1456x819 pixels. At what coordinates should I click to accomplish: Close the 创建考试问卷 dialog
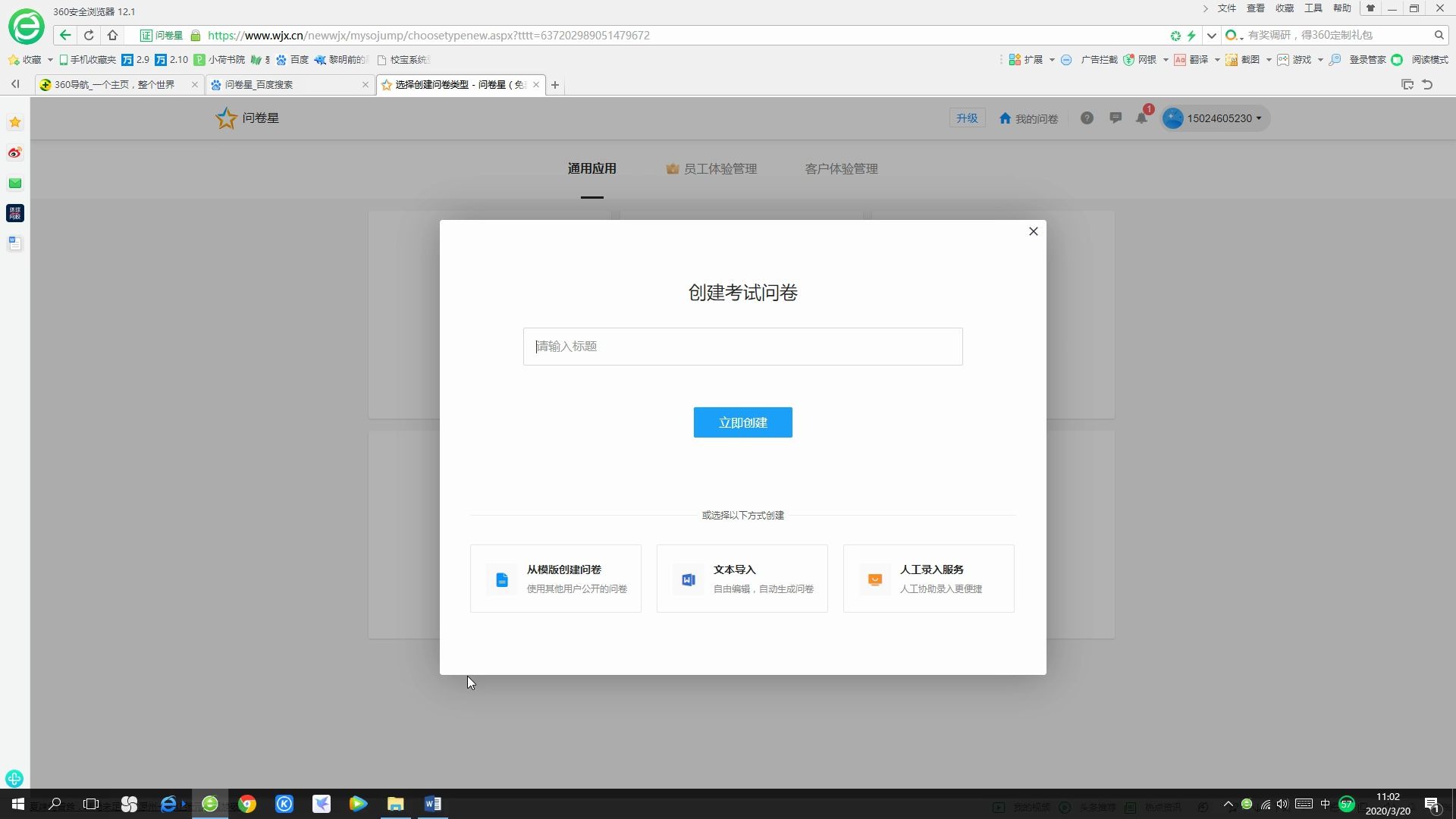1033,231
